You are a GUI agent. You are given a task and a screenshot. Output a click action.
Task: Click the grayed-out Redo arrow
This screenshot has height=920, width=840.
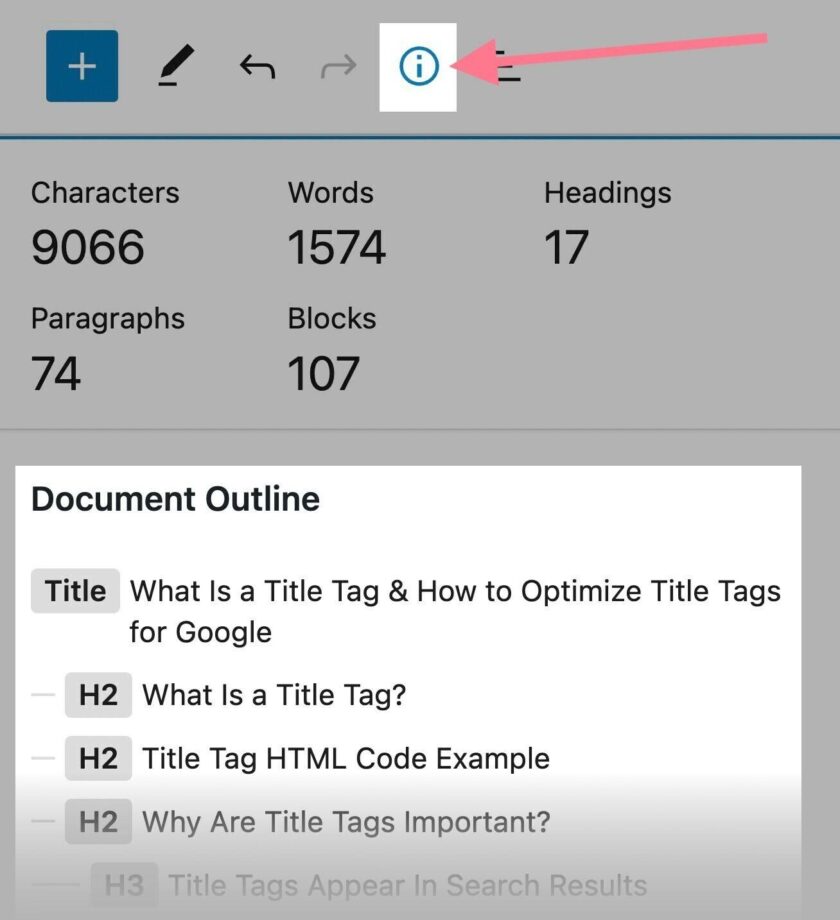click(338, 67)
